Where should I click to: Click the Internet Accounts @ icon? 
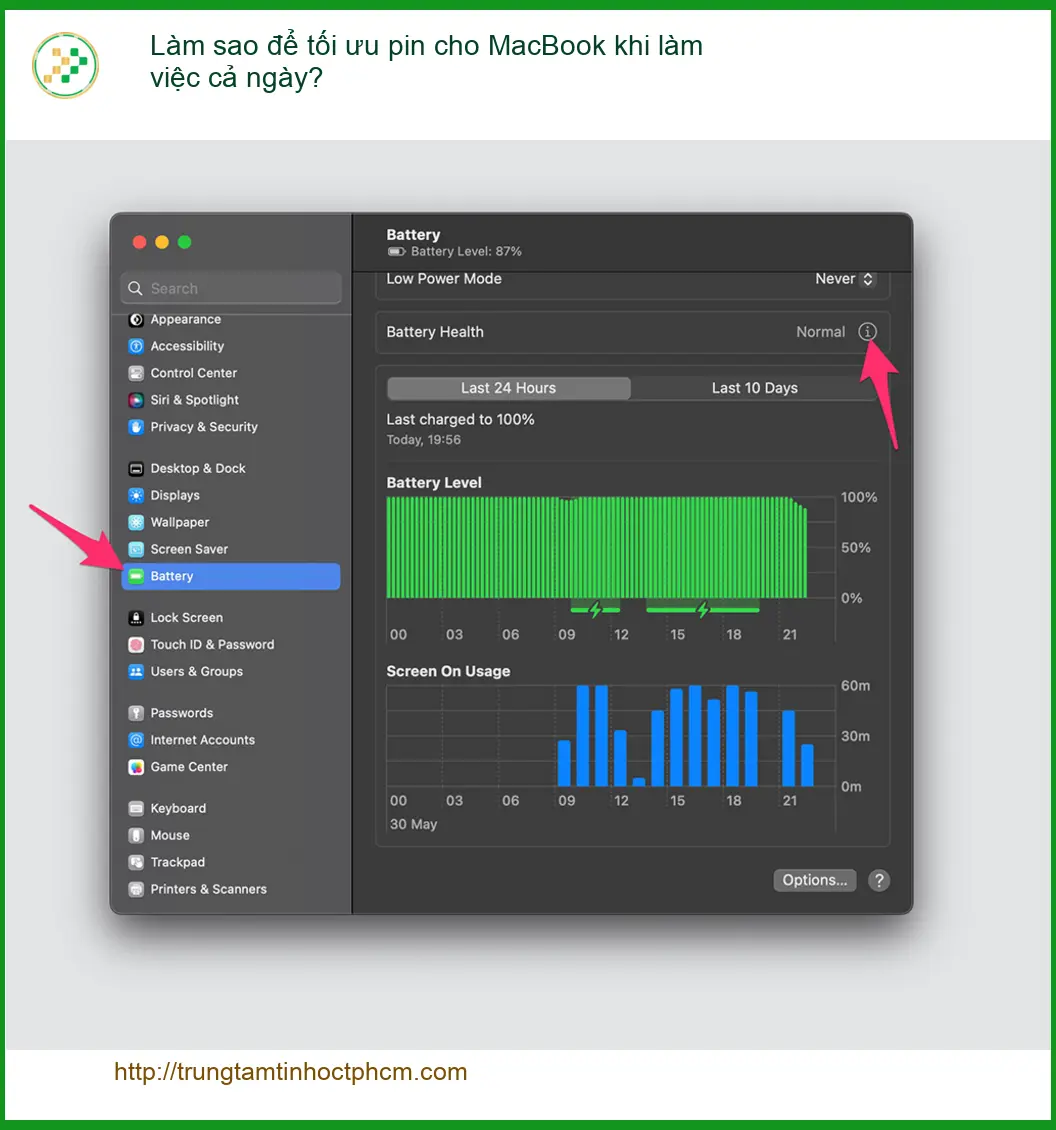click(x=136, y=740)
